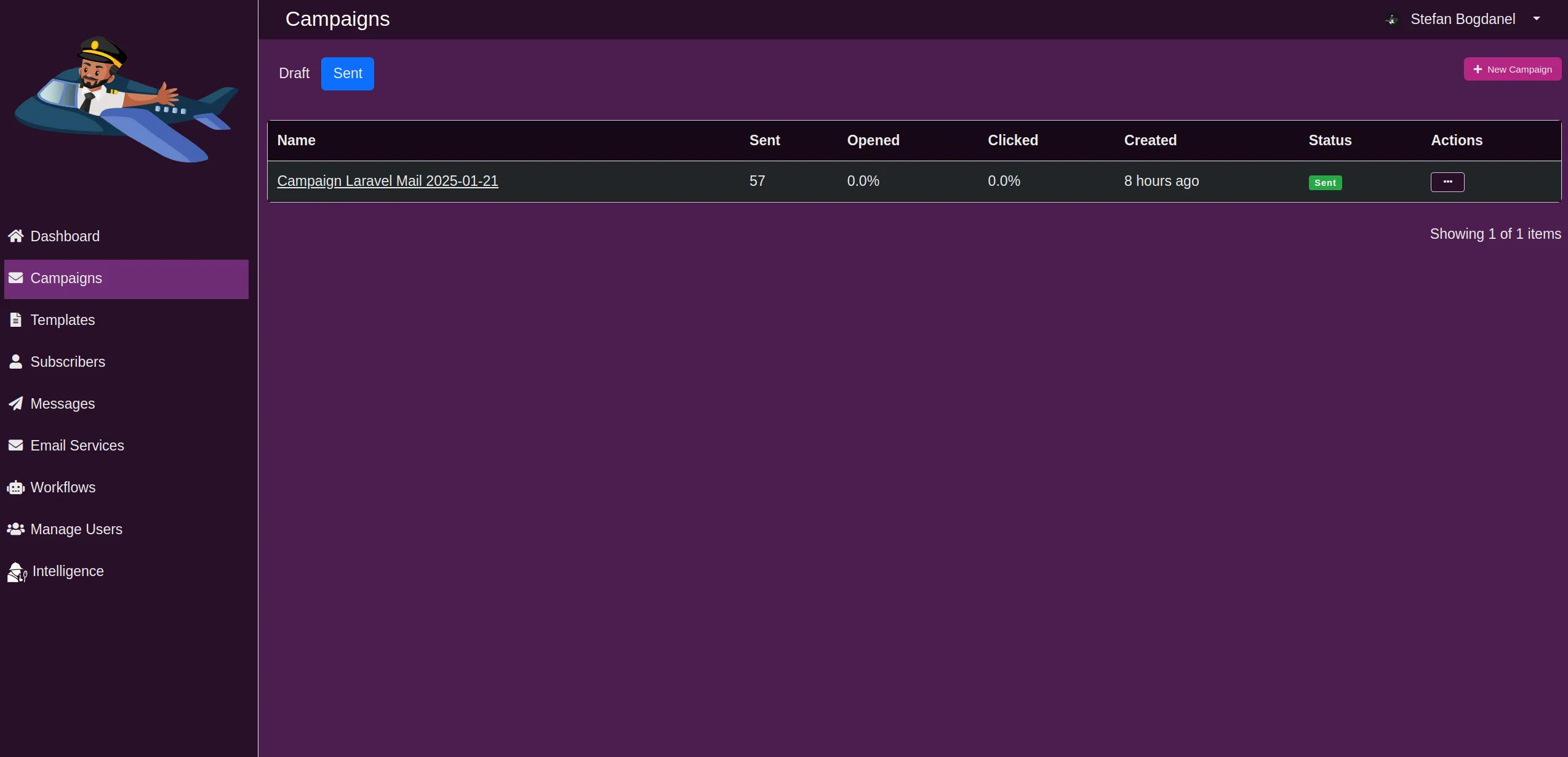Click the pilot airplane logo

pos(126,100)
